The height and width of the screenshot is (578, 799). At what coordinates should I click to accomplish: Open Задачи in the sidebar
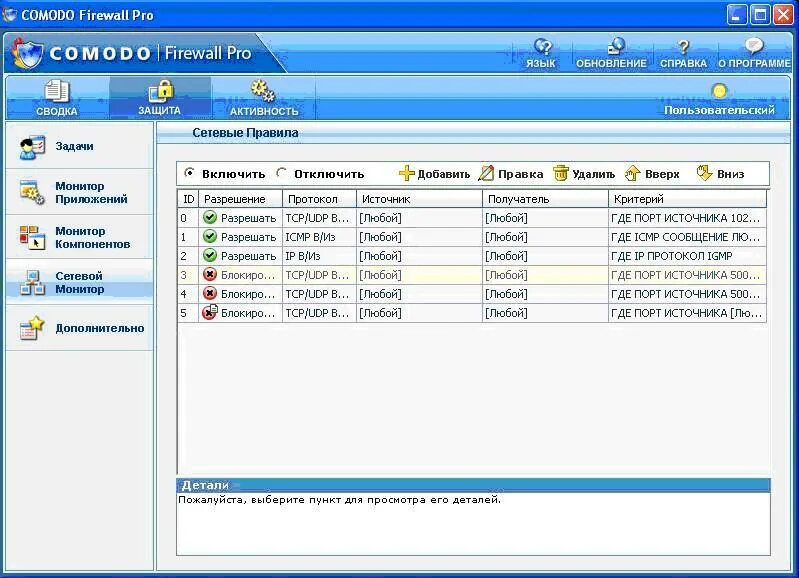pos(79,146)
